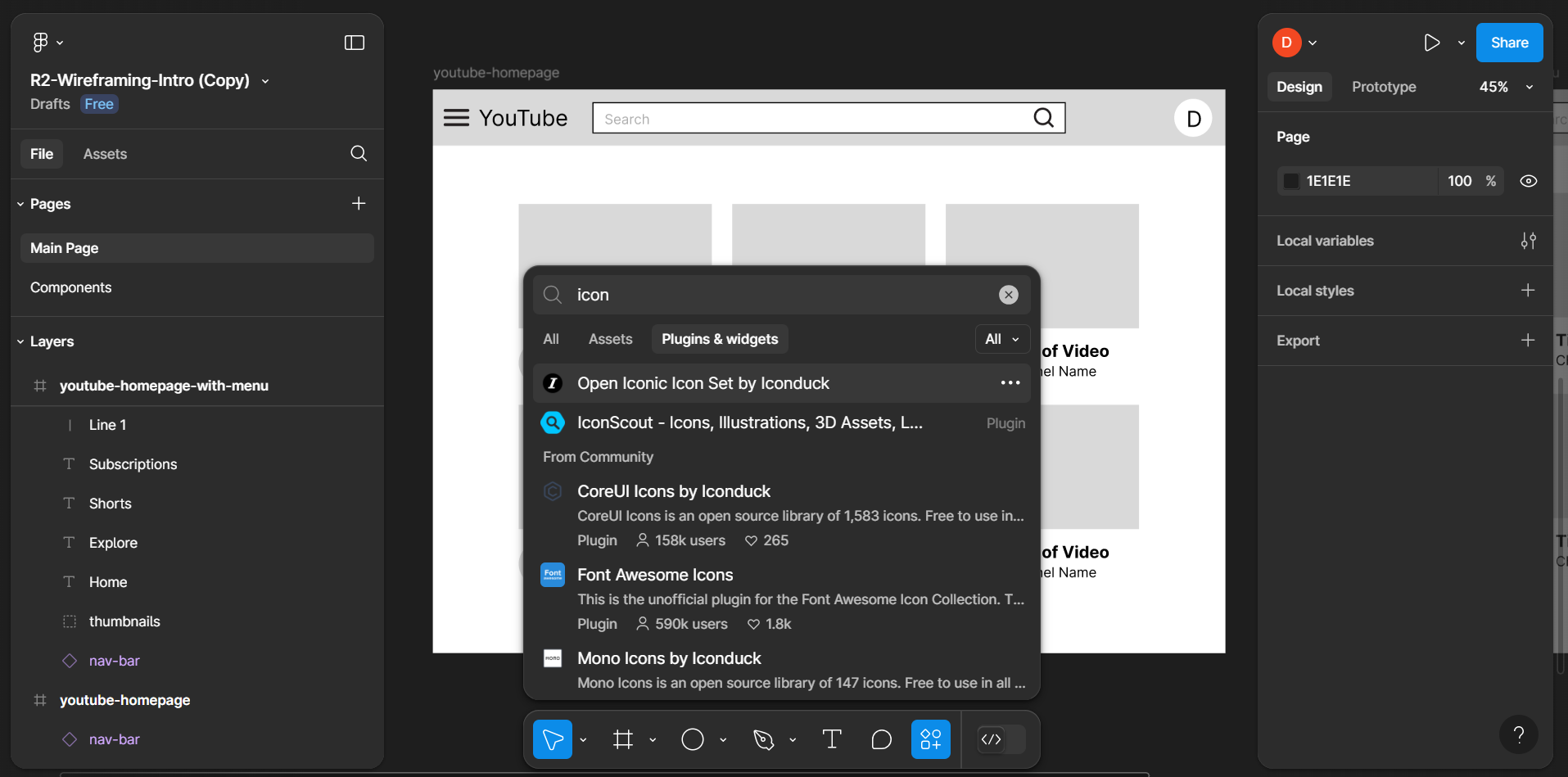Run Open Iconic Icon Set by Iconduck
Viewport: 1568px width, 777px height.
(x=781, y=383)
